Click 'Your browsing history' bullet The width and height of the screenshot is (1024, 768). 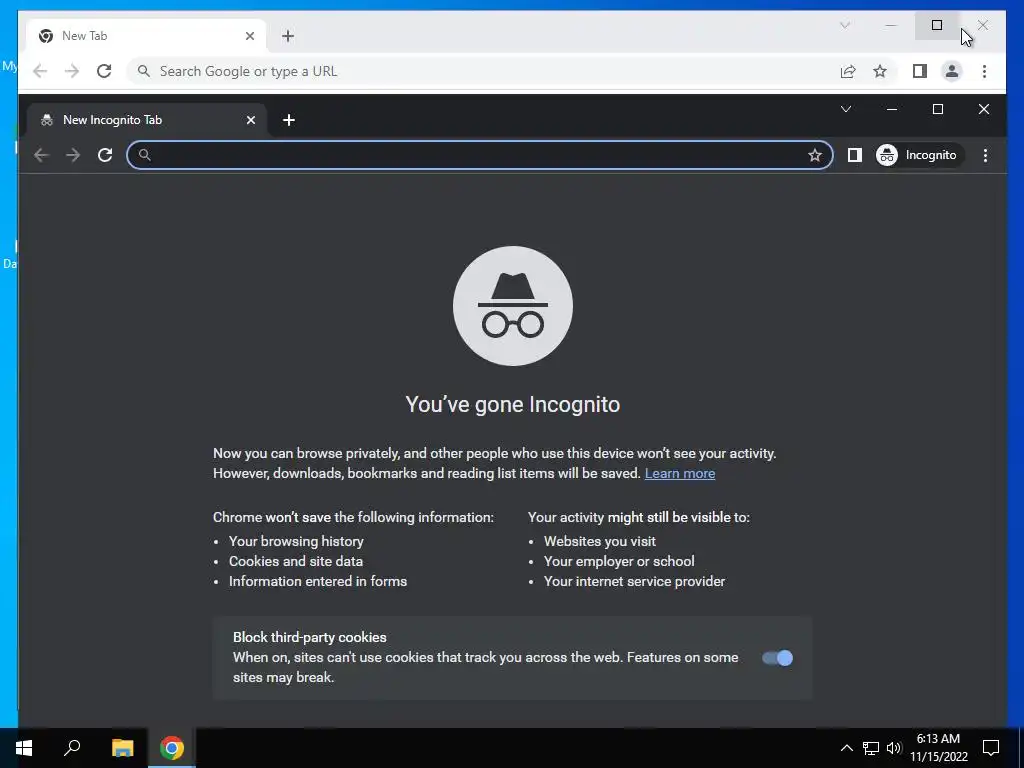pyautogui.click(x=296, y=541)
